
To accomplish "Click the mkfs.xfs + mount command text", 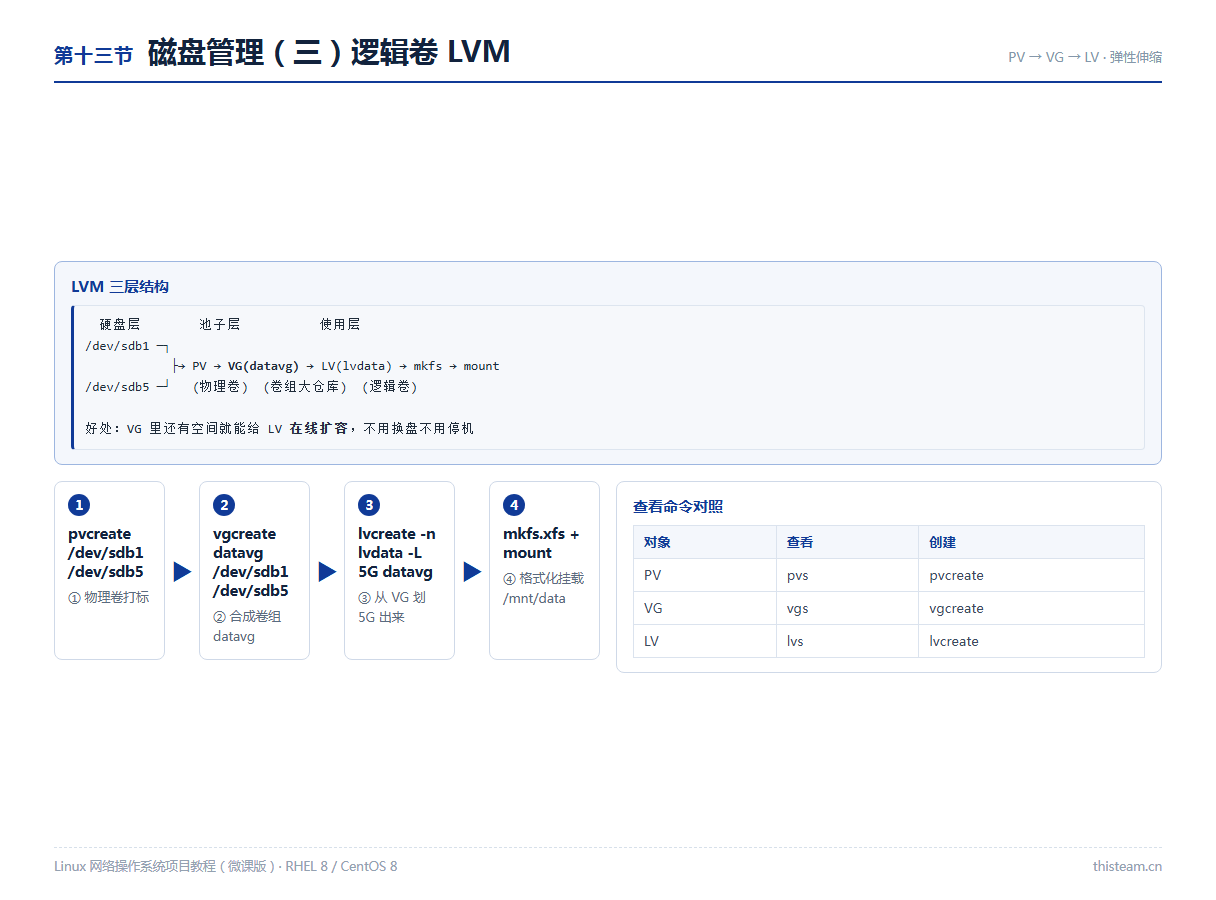I will (541, 543).
